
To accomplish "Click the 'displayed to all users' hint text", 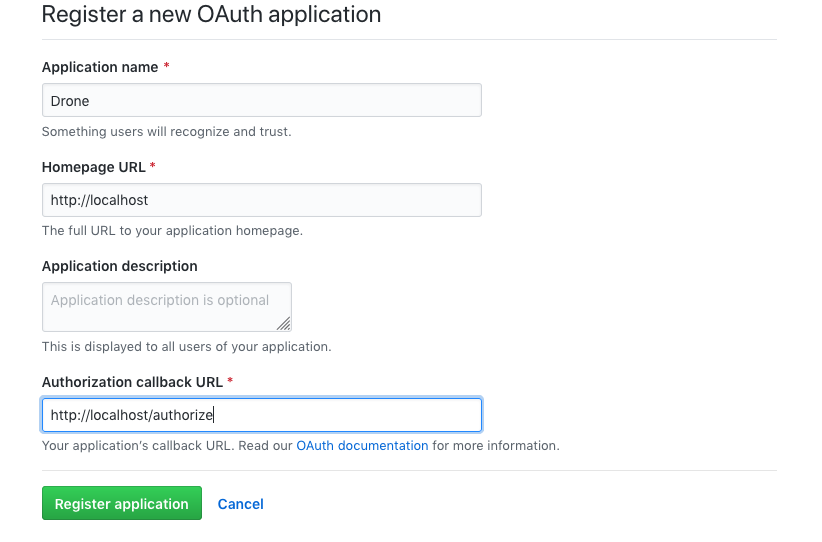I will 186,346.
